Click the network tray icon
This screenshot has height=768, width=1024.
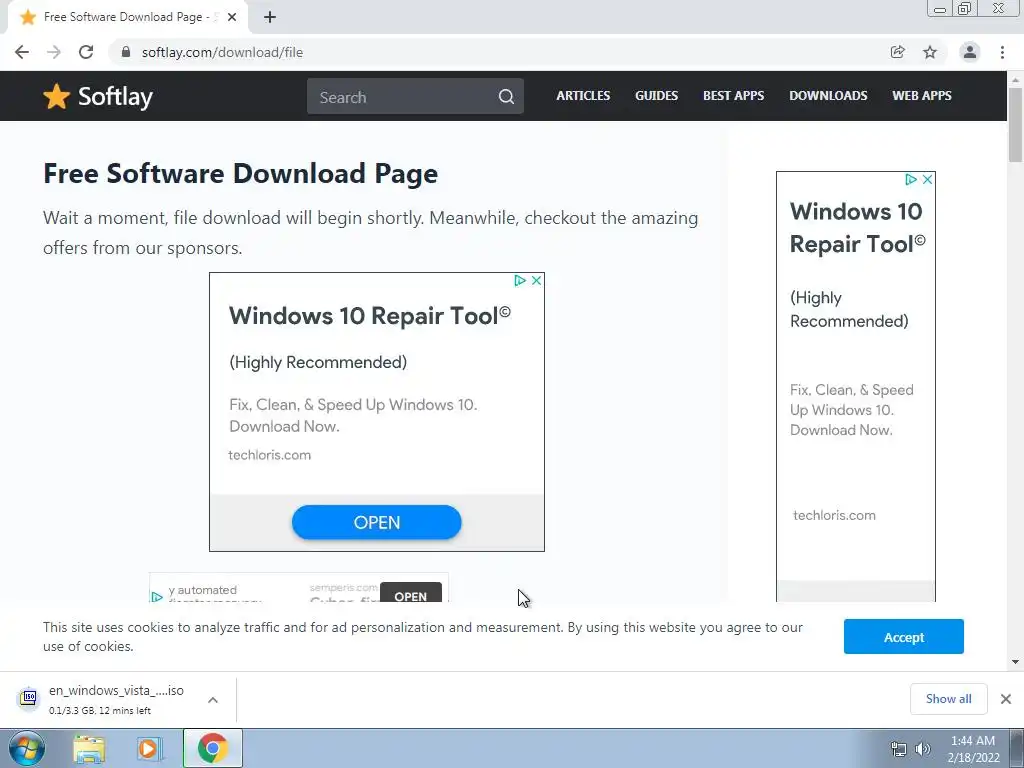pyautogui.click(x=899, y=749)
